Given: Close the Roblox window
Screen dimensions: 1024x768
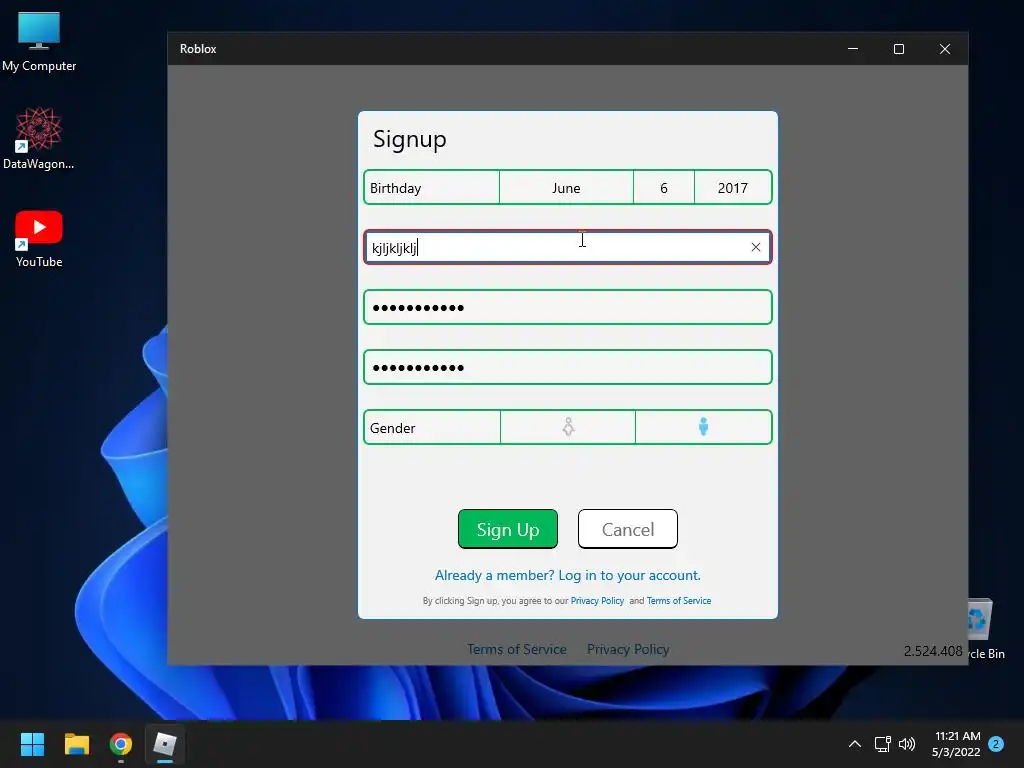Looking at the screenshot, I should (x=944, y=49).
